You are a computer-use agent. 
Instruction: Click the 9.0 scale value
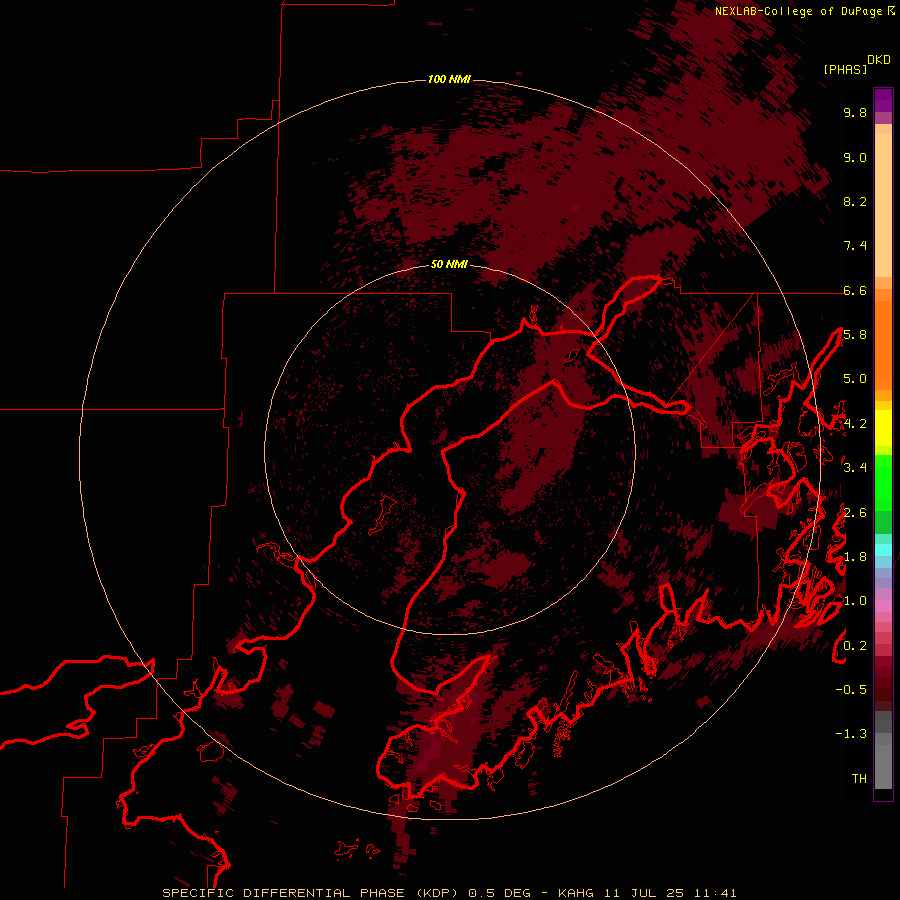click(x=855, y=157)
